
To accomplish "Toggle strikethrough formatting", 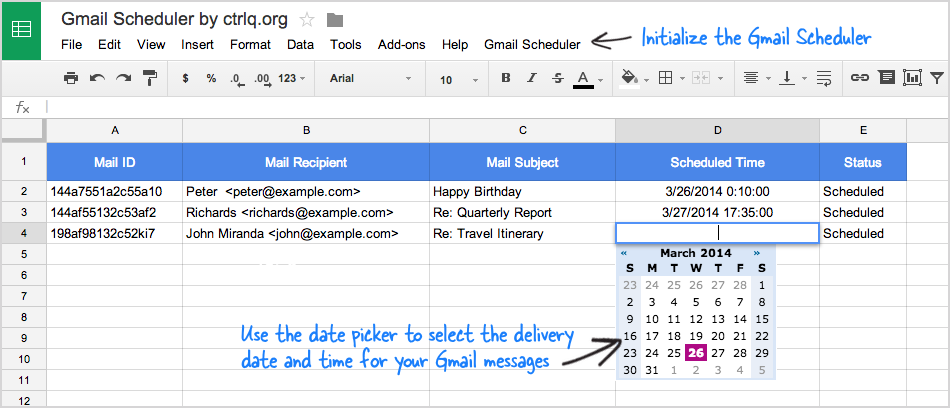I will [x=558, y=78].
